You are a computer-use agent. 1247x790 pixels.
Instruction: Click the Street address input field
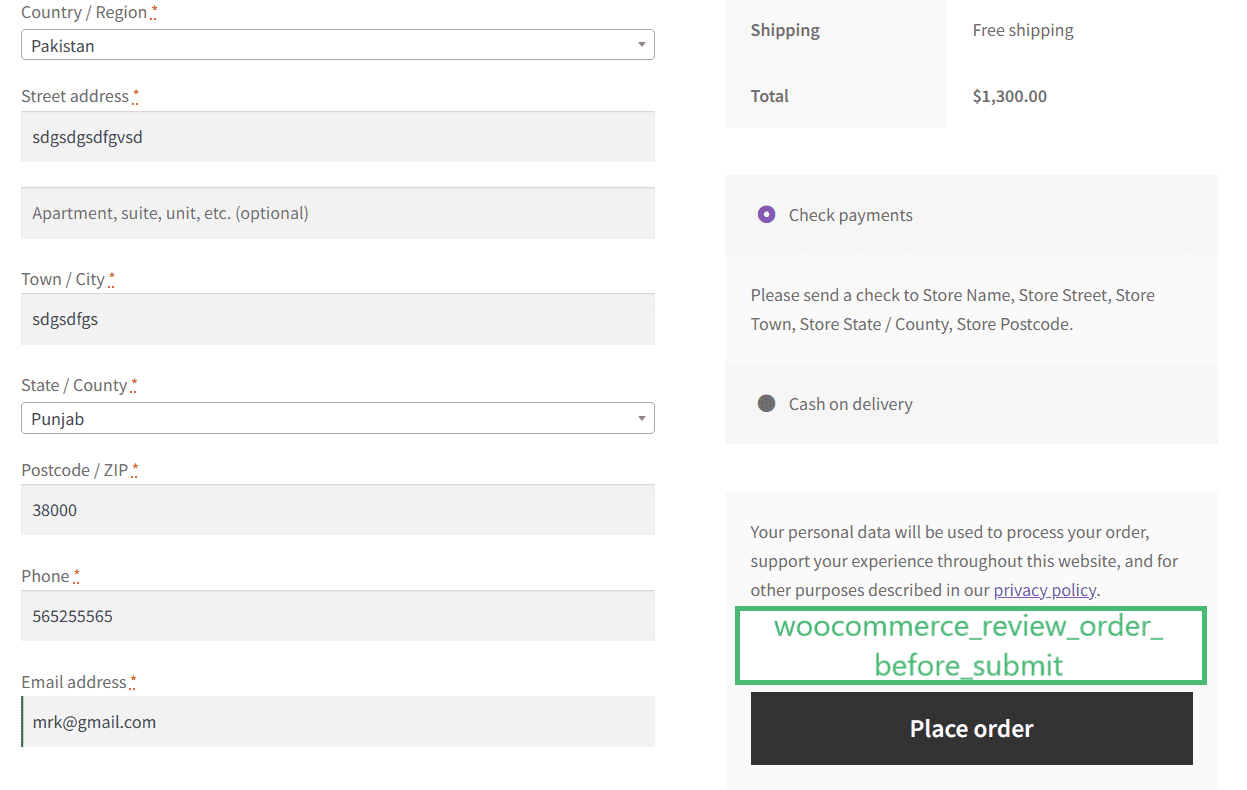click(338, 137)
